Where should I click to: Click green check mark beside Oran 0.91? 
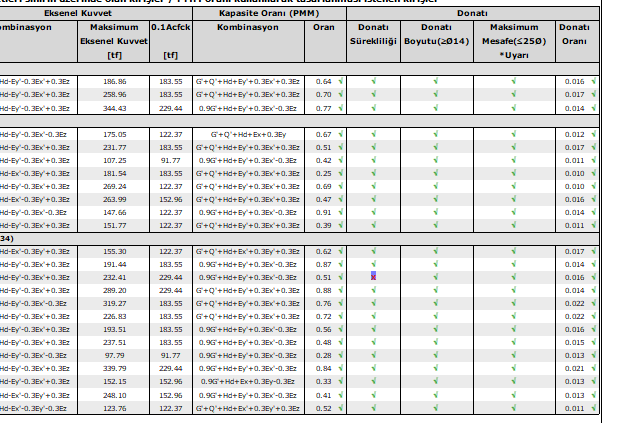click(x=341, y=212)
